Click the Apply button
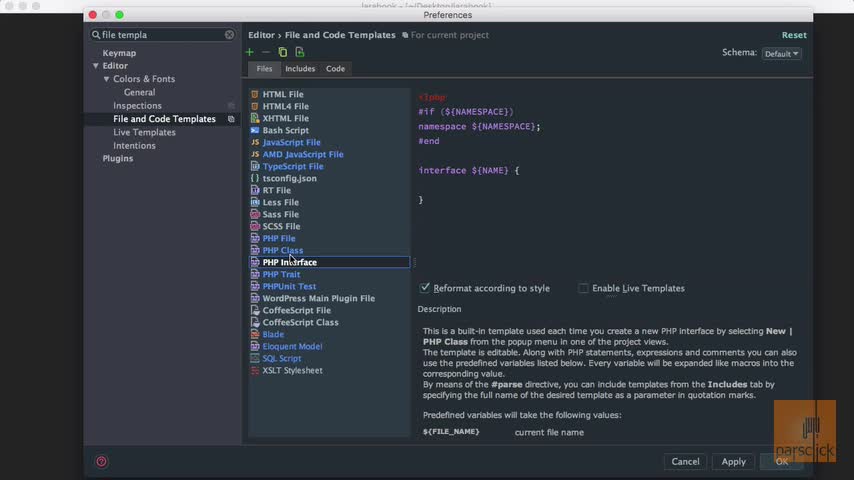This screenshot has width=854, height=480. tap(734, 461)
